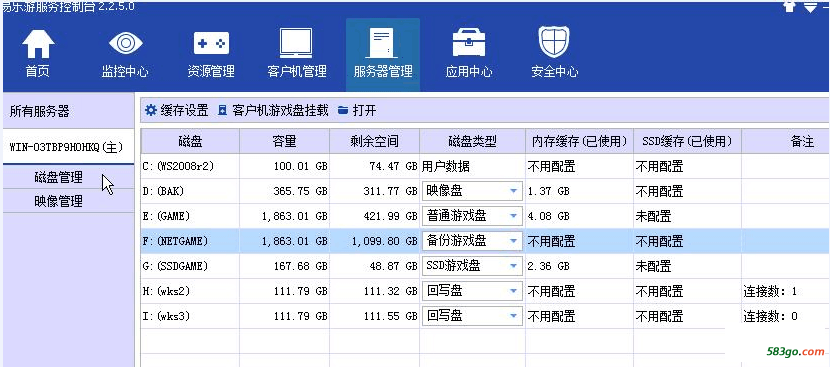Select 服务器管理 server icon

click(383, 54)
